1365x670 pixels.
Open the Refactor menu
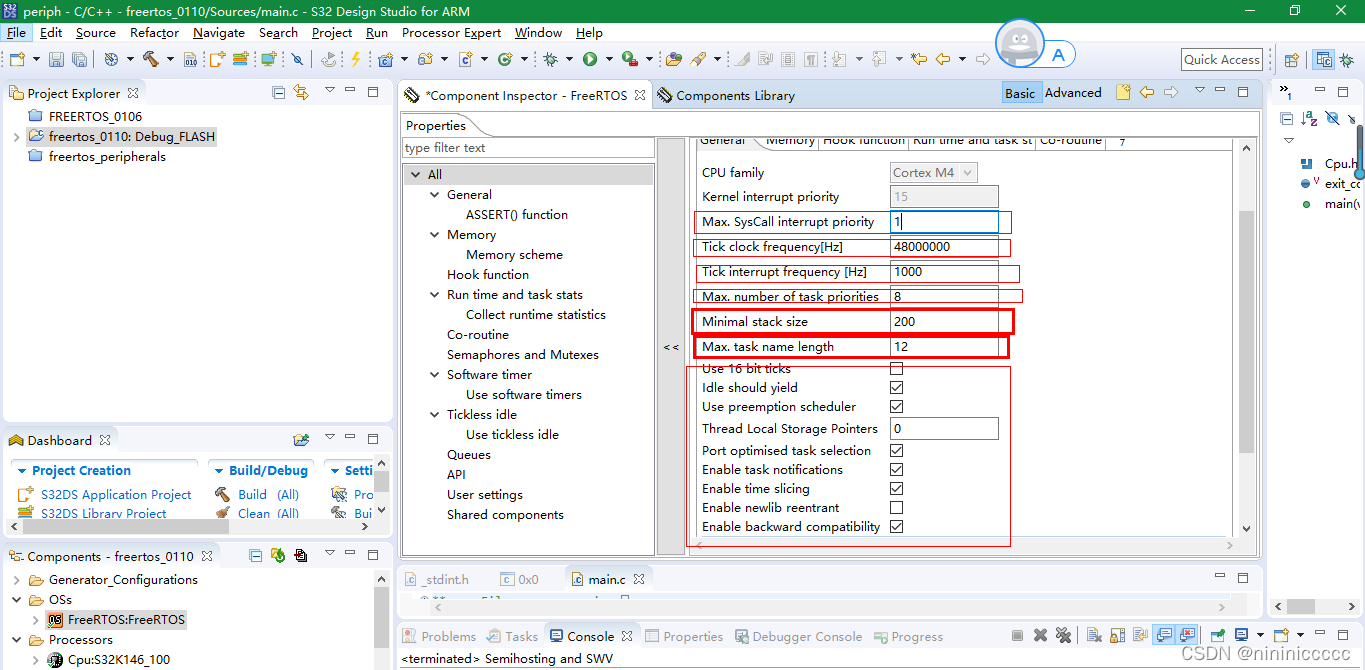click(x=154, y=32)
